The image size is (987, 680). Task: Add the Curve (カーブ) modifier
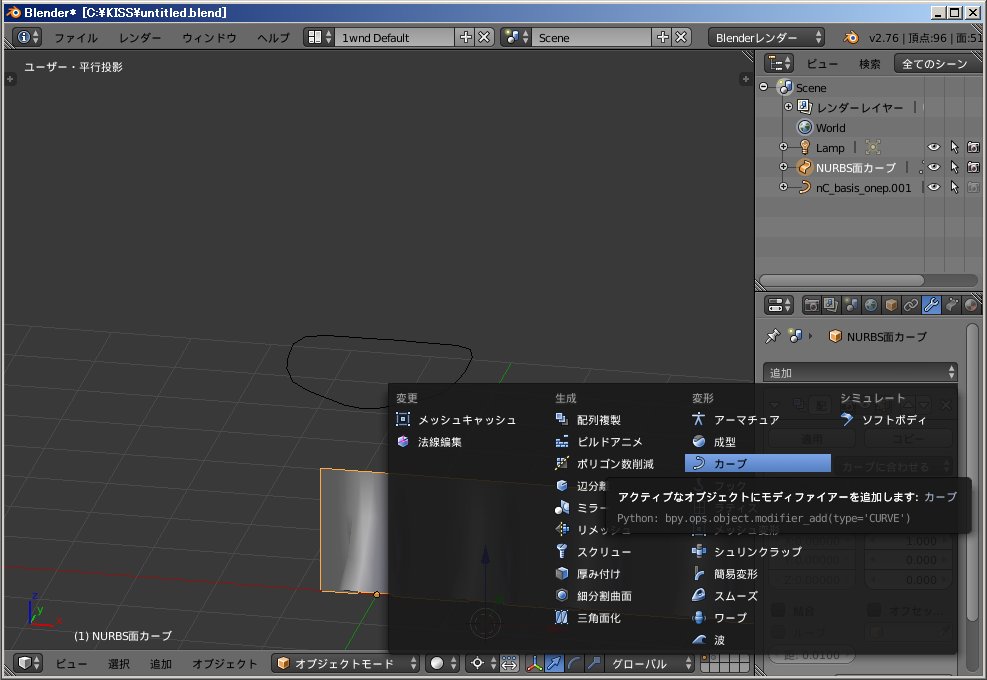tap(758, 463)
